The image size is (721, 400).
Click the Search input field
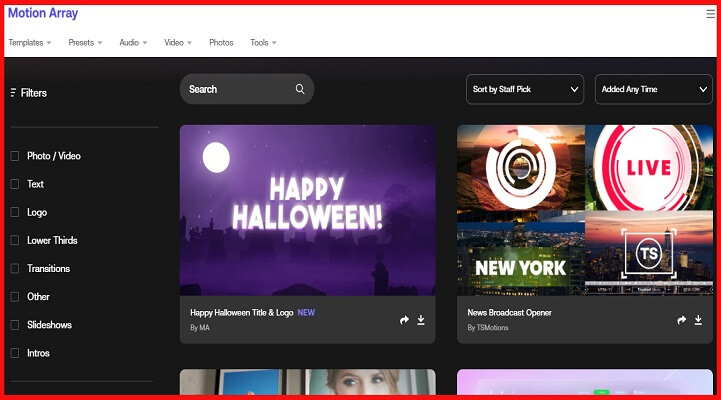[x=246, y=89]
